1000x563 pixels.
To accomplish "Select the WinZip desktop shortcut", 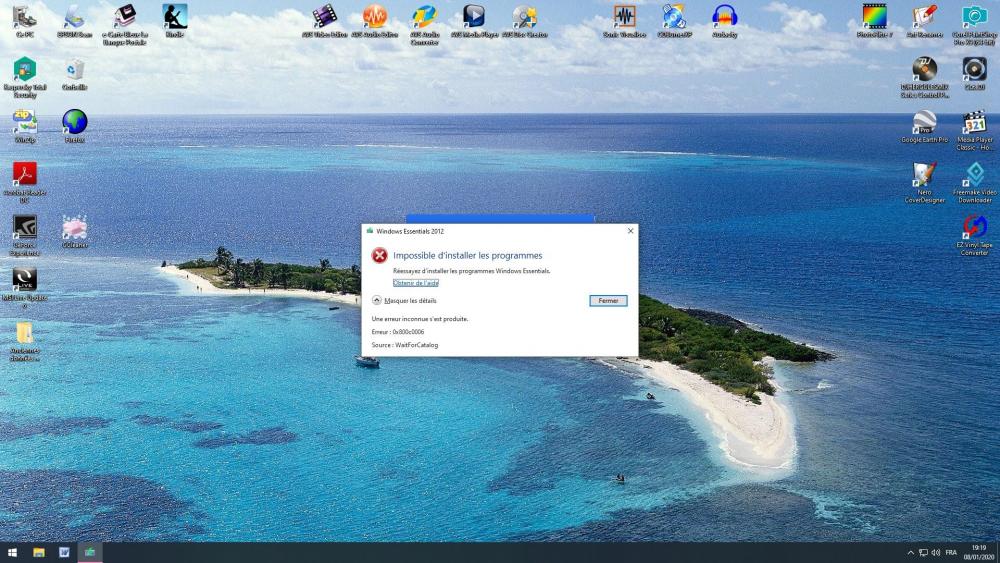I will click(x=25, y=122).
